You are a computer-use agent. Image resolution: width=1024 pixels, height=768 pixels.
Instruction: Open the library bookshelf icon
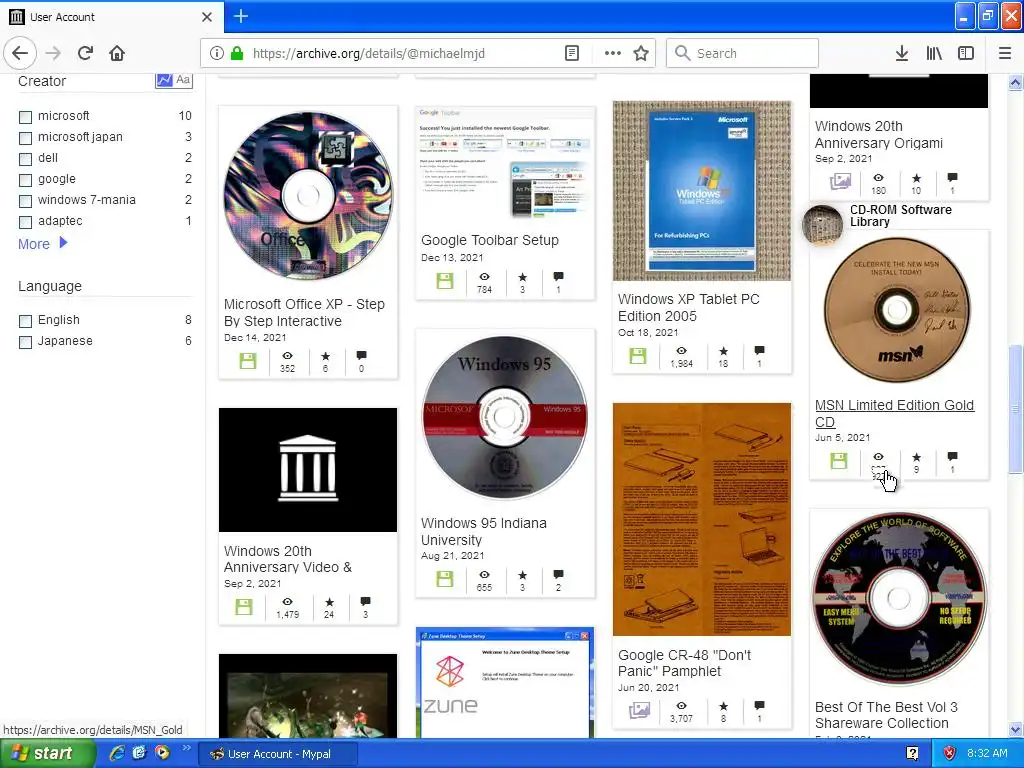tap(934, 54)
